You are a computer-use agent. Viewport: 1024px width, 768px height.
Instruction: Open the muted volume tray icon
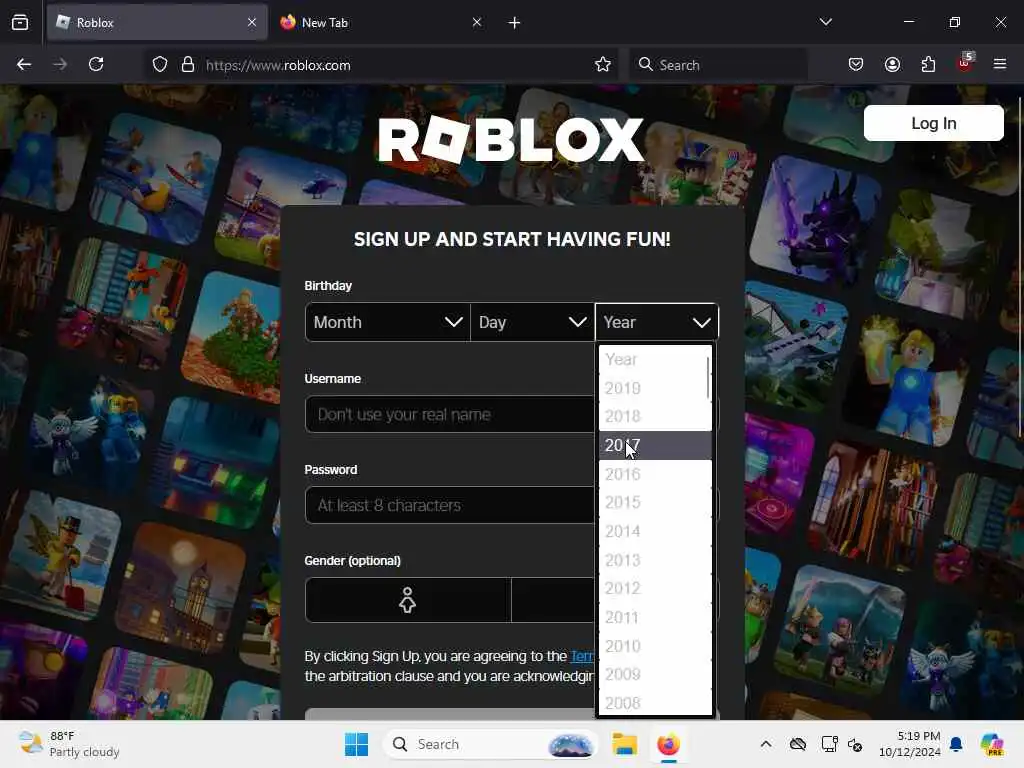coord(855,744)
